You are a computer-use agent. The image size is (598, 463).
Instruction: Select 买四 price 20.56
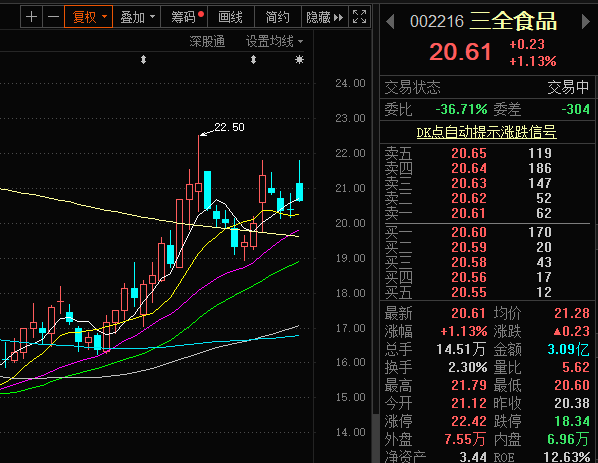469,277
